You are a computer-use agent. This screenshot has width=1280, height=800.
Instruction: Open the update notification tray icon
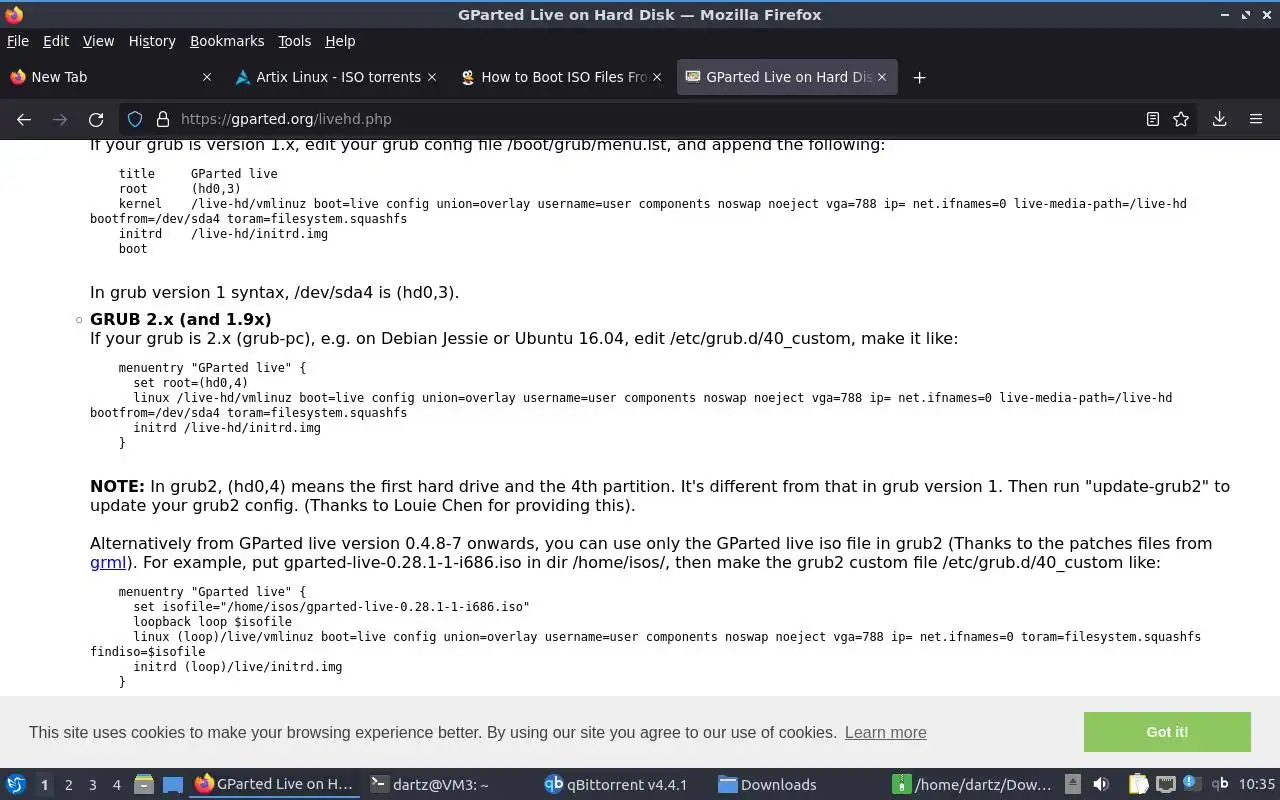pos(1191,783)
